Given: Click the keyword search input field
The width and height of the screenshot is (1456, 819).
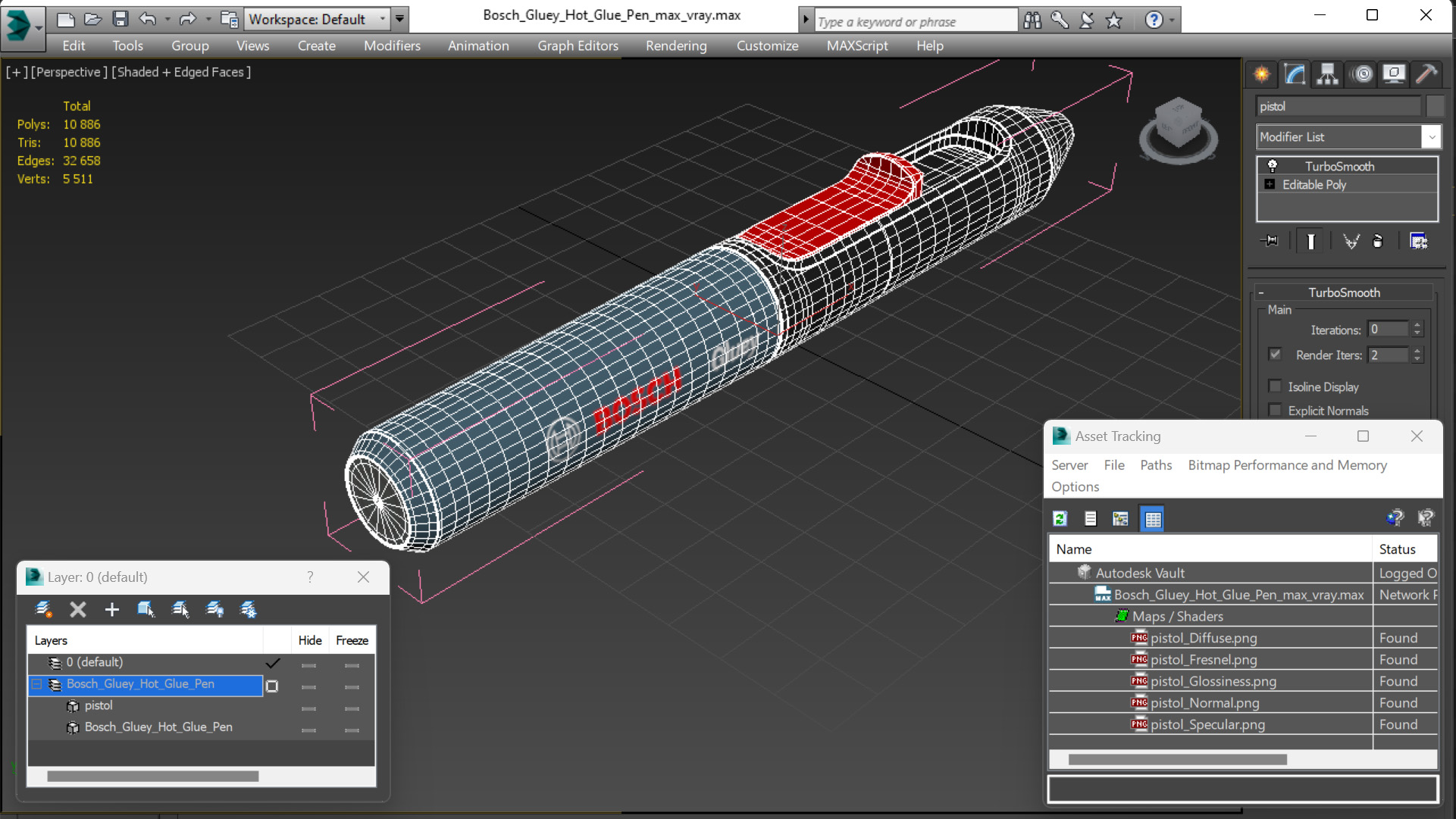Looking at the screenshot, I should pyautogui.click(x=916, y=21).
